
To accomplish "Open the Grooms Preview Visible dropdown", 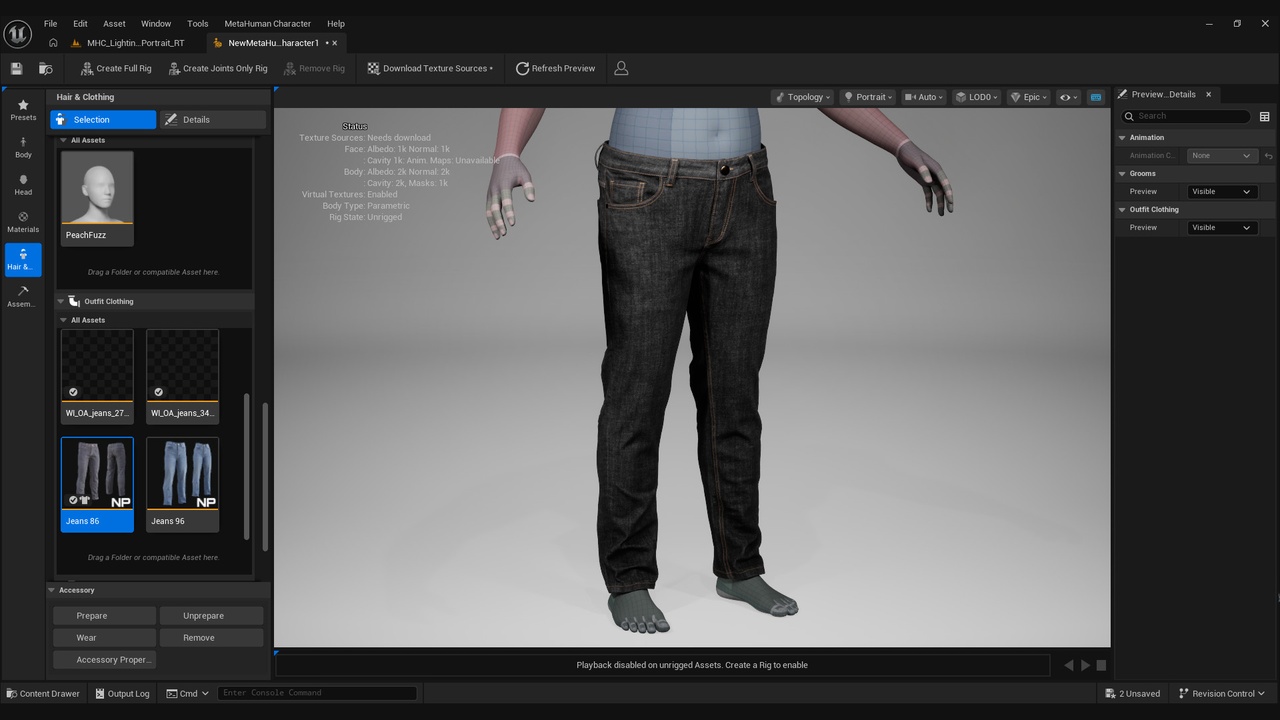I will pos(1221,192).
